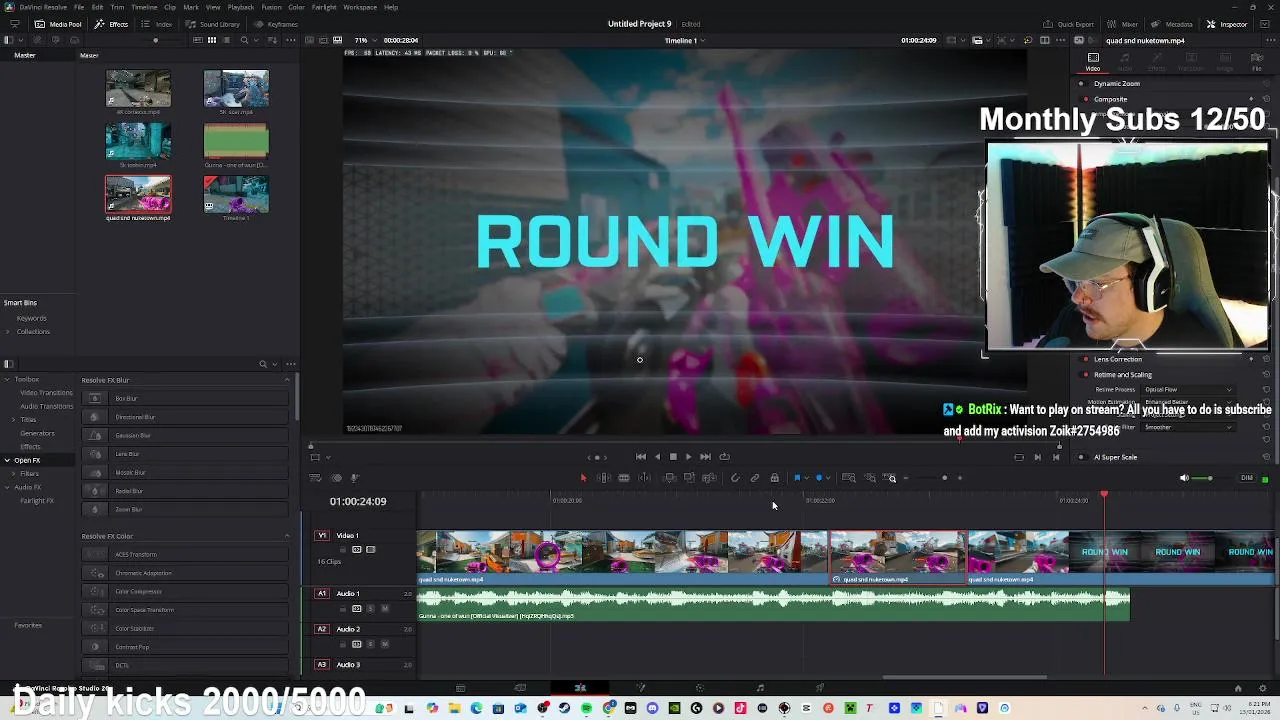This screenshot has width=1280, height=720.
Task: Play timeline in reverse
Action: pos(657,457)
